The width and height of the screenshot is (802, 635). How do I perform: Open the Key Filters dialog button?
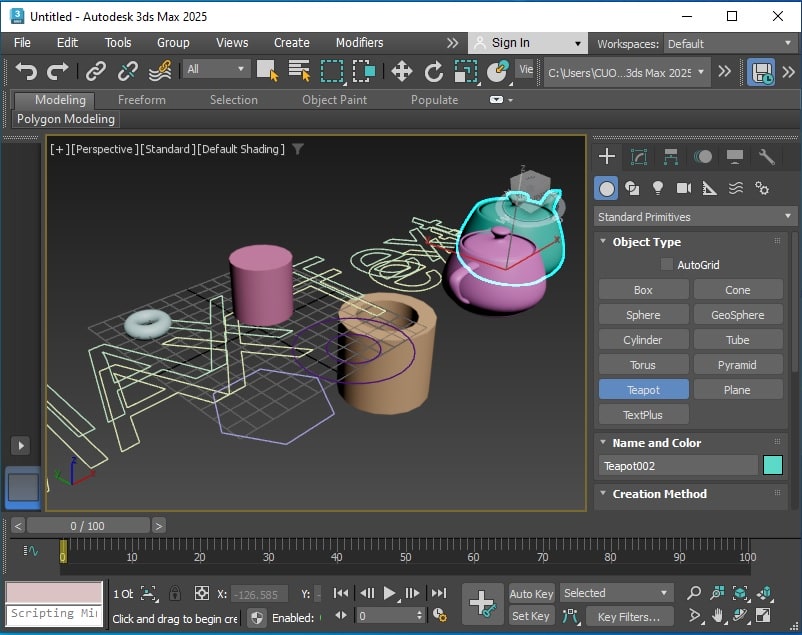[629, 617]
